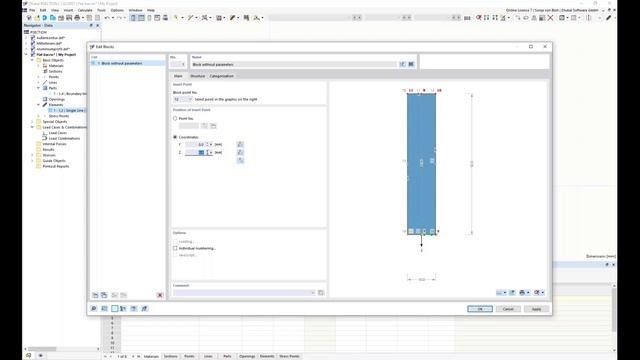This screenshot has height=360, width=640.
Task: Select Sections in the Navigator tree
Action: (x=56, y=71)
